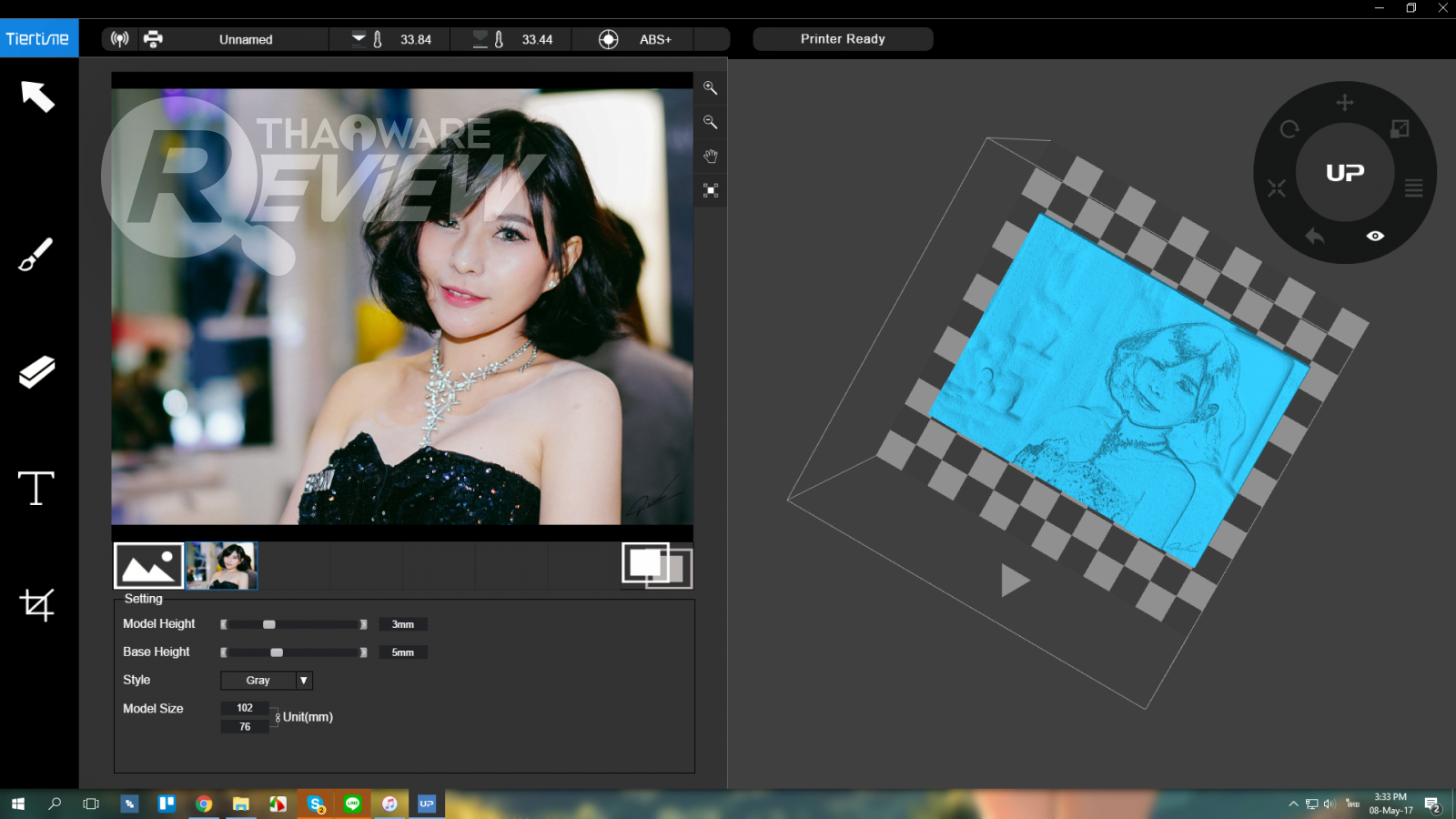Zoom out of the photo preview

(711, 122)
